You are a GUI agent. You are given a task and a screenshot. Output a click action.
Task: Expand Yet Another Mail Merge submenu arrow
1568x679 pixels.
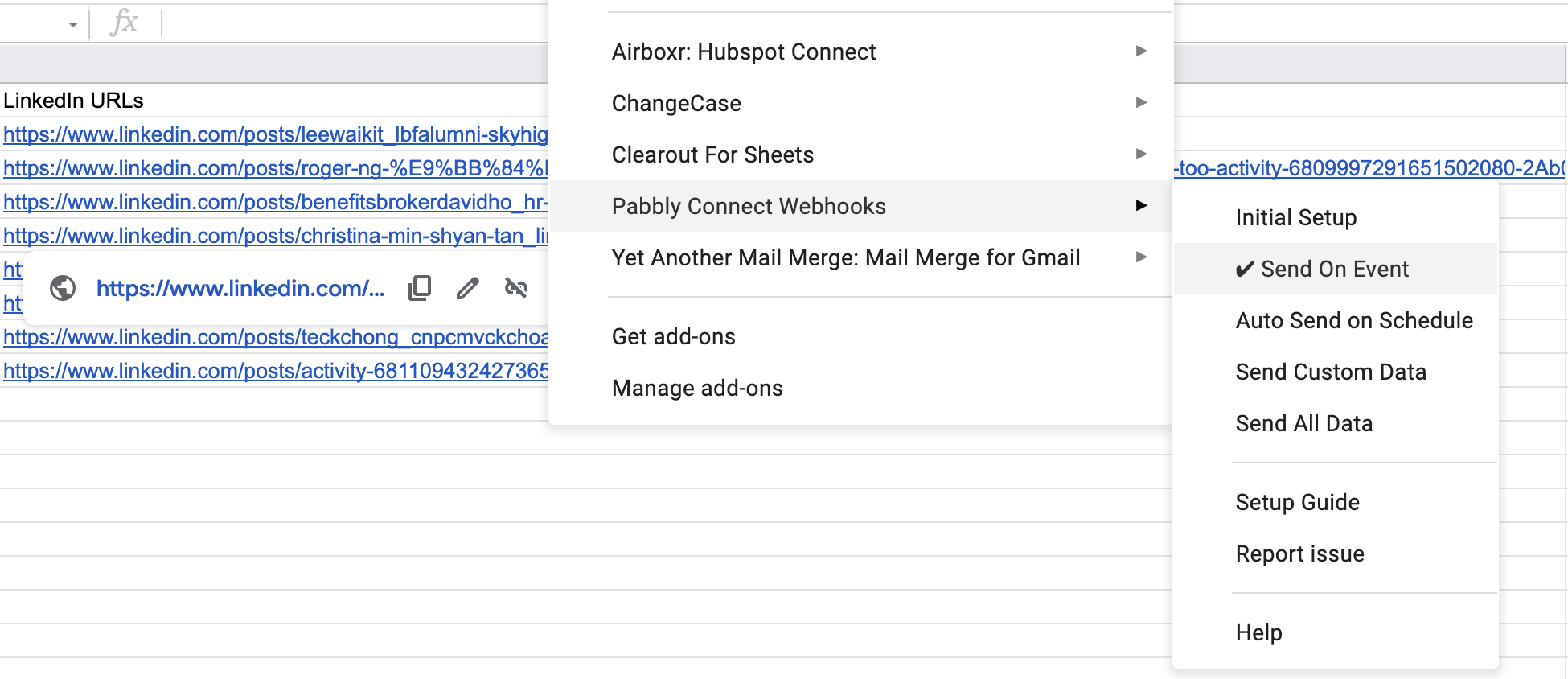tap(1141, 257)
